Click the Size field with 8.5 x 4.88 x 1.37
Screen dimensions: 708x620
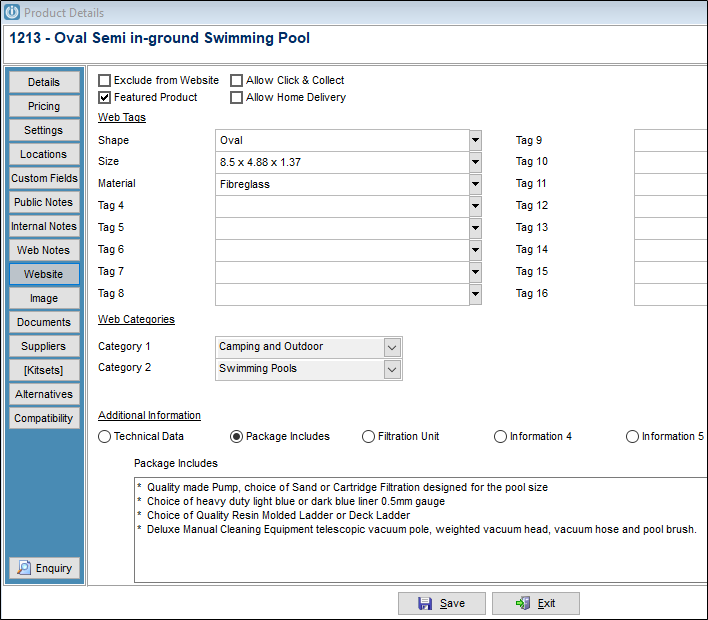[342, 162]
